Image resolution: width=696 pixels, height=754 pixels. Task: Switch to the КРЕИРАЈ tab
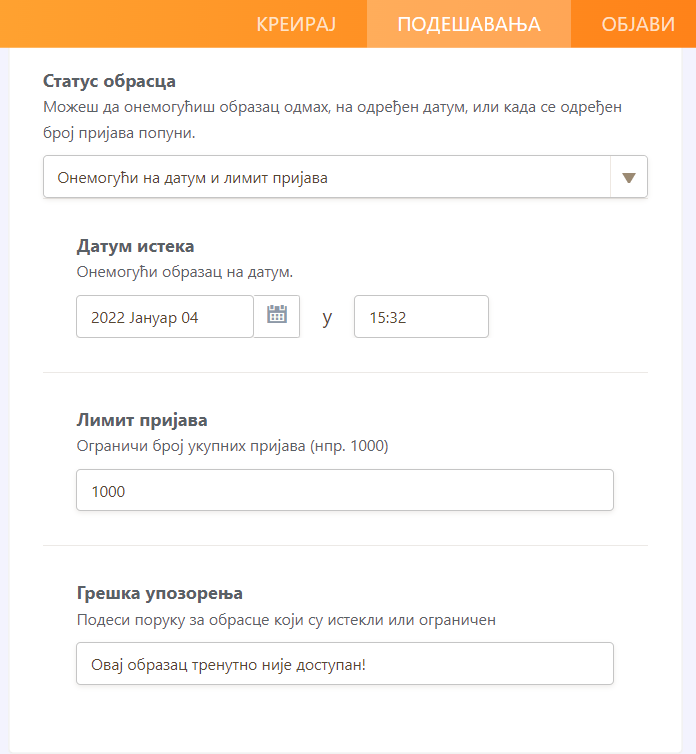point(294,24)
